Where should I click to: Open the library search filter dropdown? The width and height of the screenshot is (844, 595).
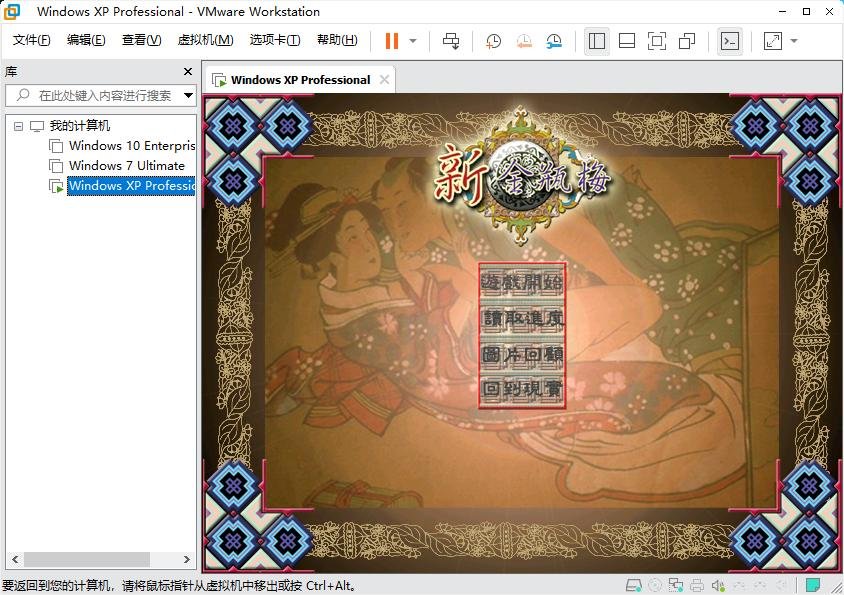[188, 96]
